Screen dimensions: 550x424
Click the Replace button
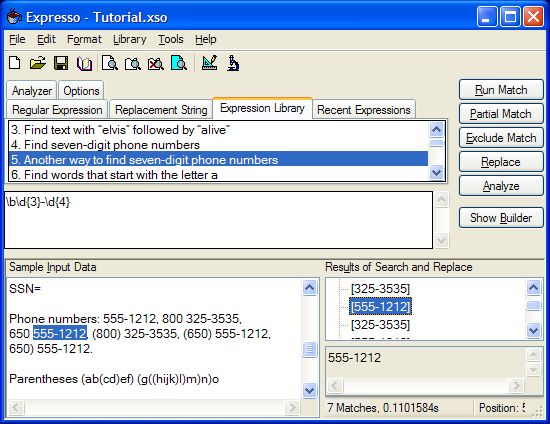tap(501, 162)
